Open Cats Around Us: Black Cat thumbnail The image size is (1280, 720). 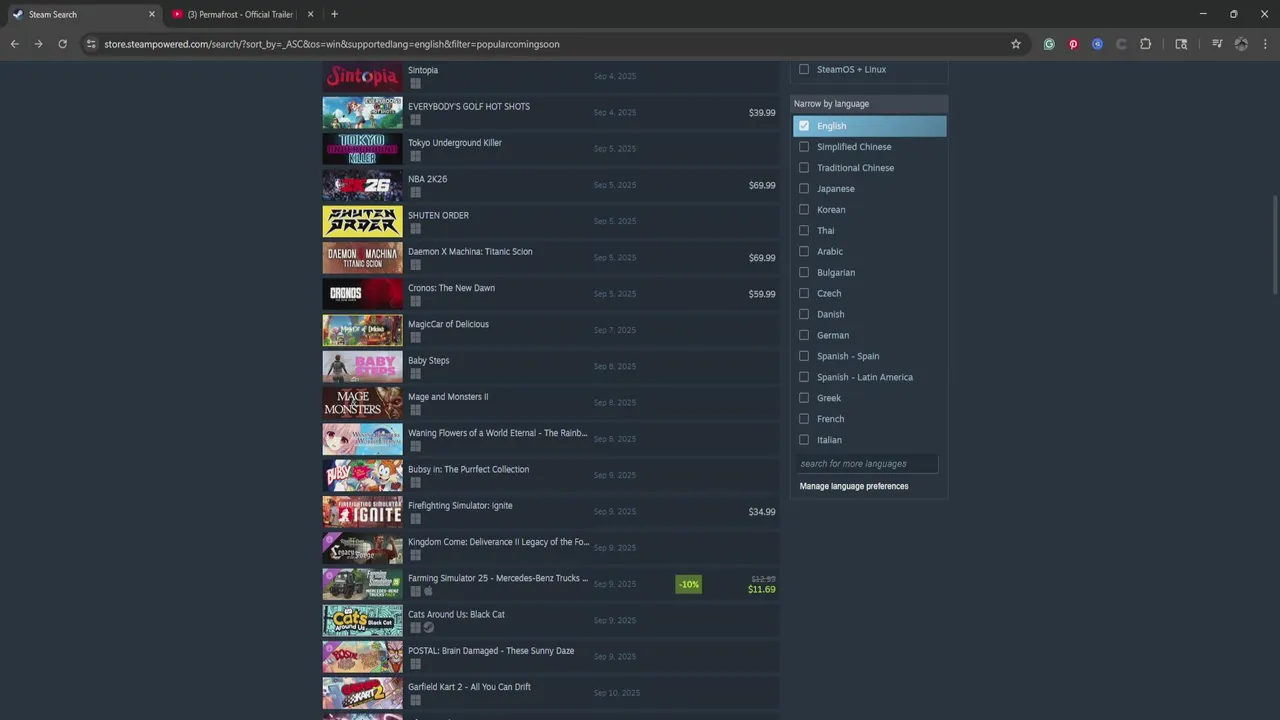[x=362, y=620]
